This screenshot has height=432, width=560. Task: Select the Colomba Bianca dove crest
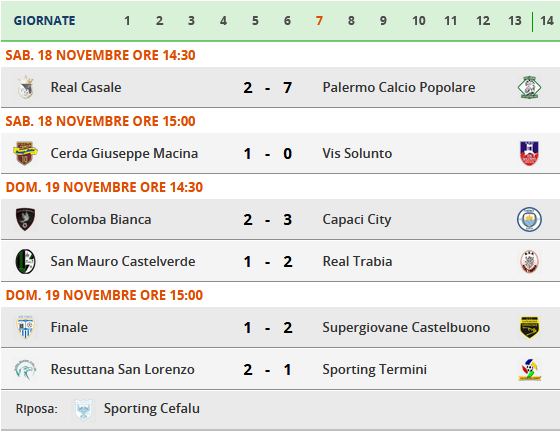(25, 219)
